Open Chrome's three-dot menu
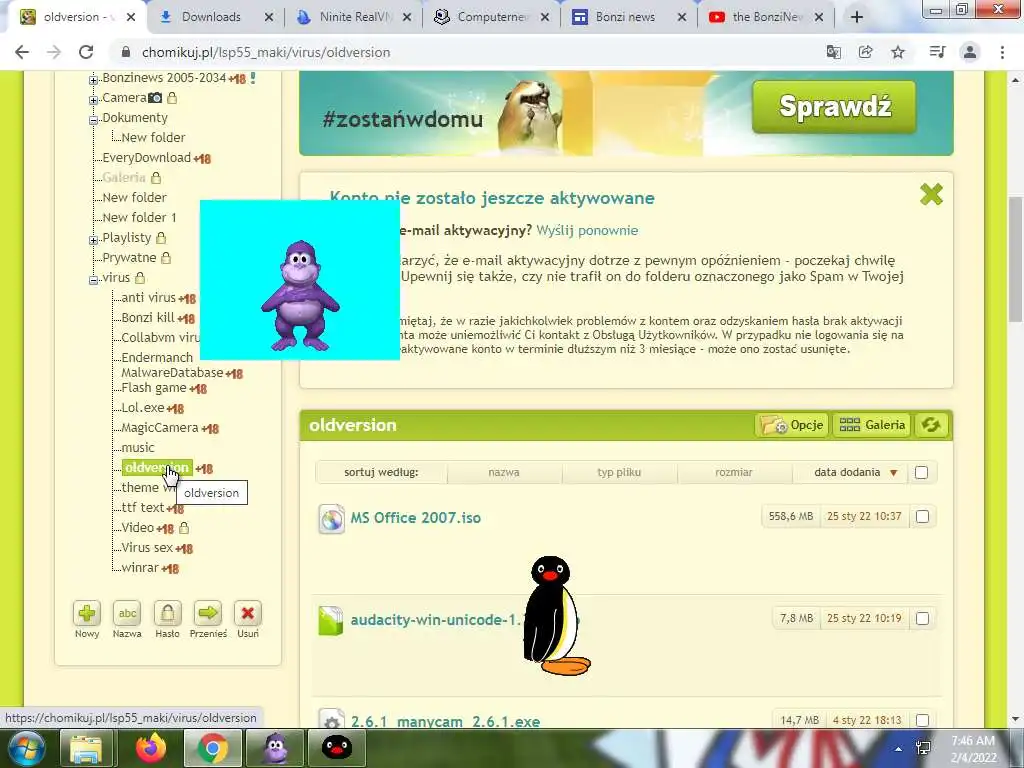1024x768 pixels. (x=1002, y=52)
